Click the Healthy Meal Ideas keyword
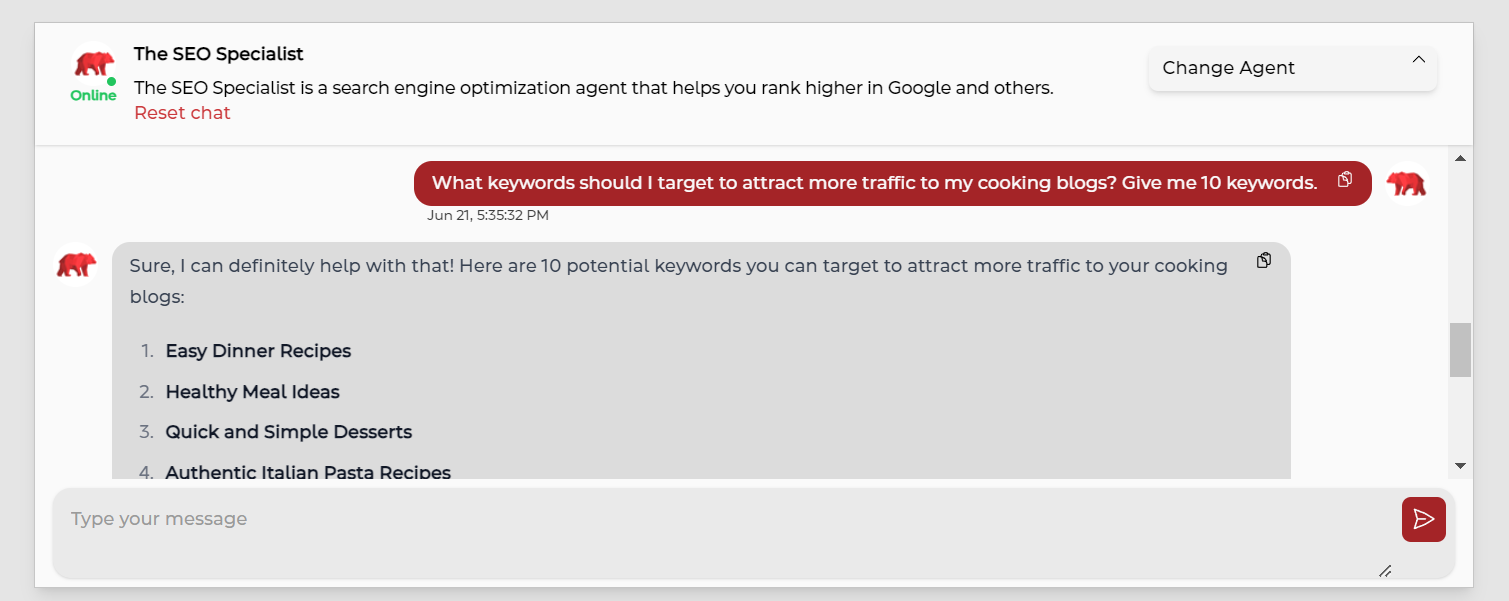 (x=252, y=392)
